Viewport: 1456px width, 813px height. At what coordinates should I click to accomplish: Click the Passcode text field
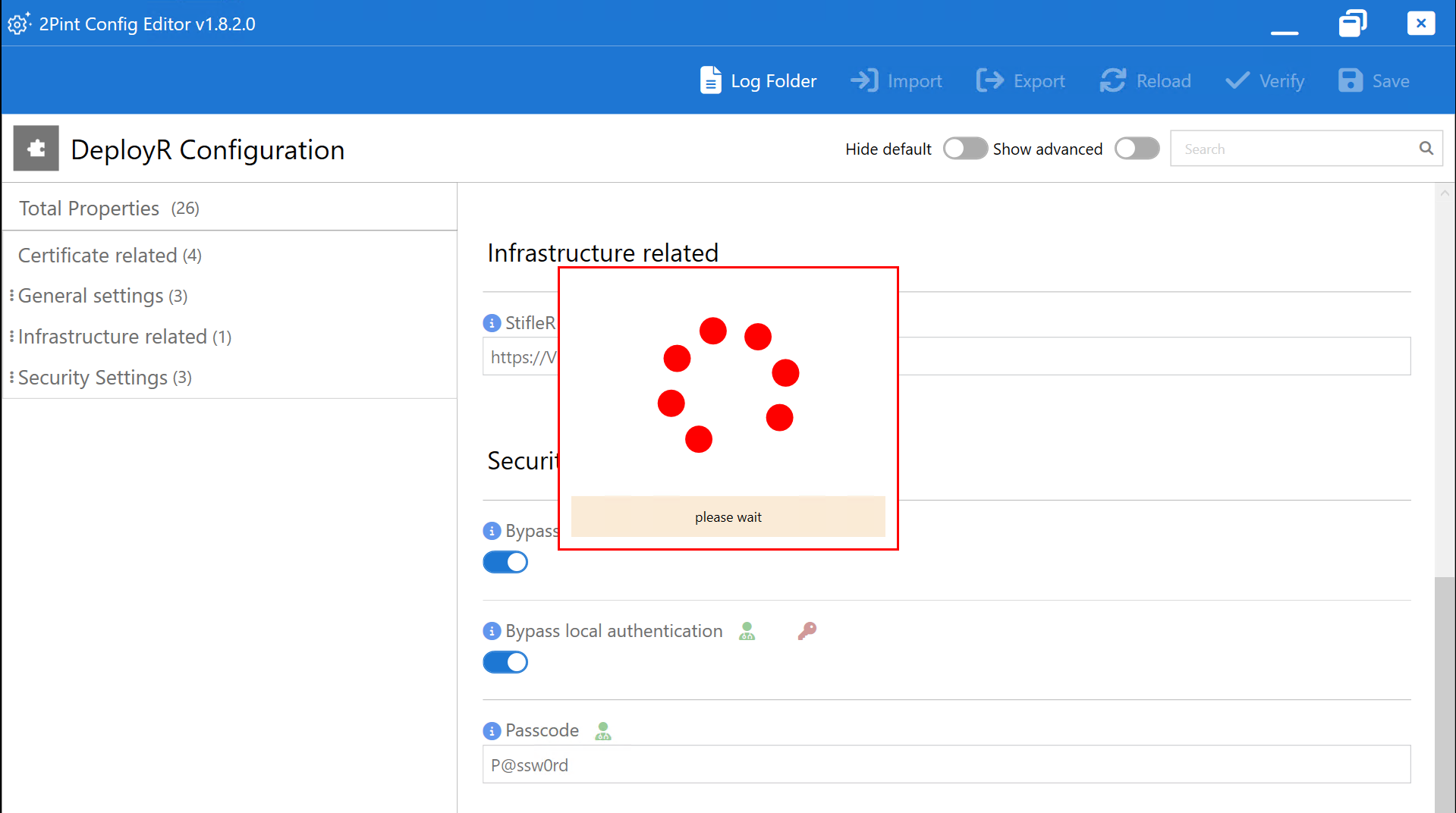pyautogui.click(x=946, y=764)
